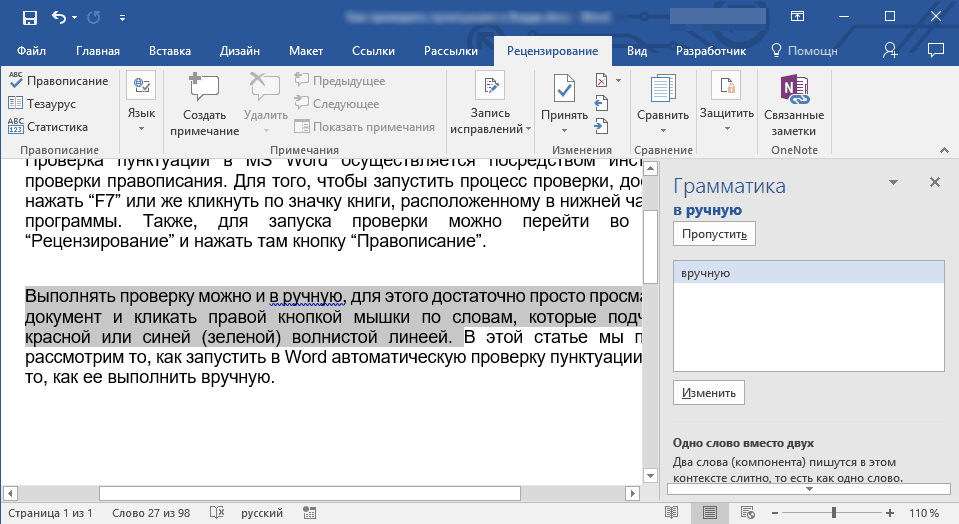Image resolution: width=959 pixels, height=524 pixels.
Task: Click the Save icon in quick access toolbar
Action: click(x=29, y=17)
